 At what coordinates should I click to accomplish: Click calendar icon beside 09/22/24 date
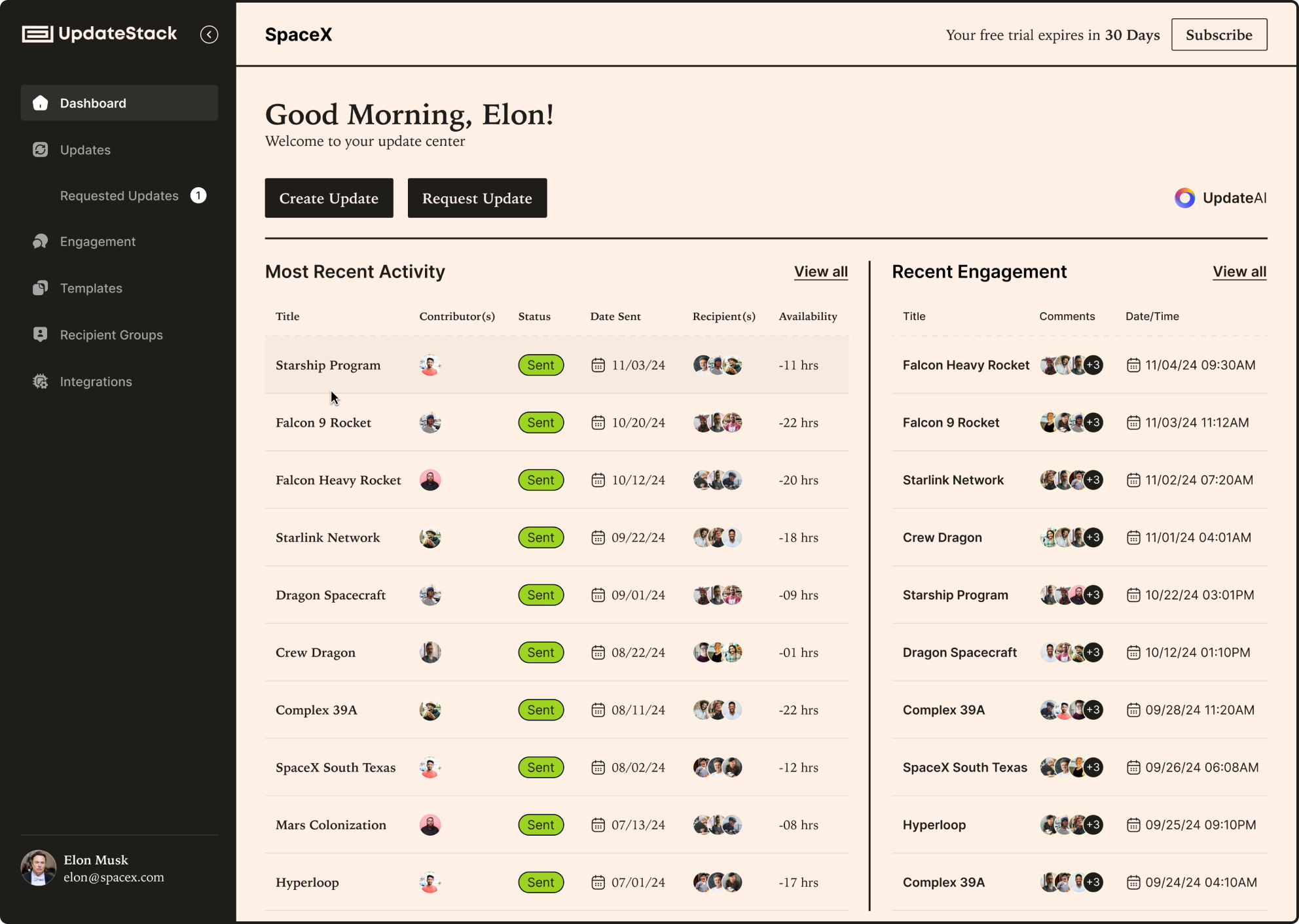pos(598,538)
